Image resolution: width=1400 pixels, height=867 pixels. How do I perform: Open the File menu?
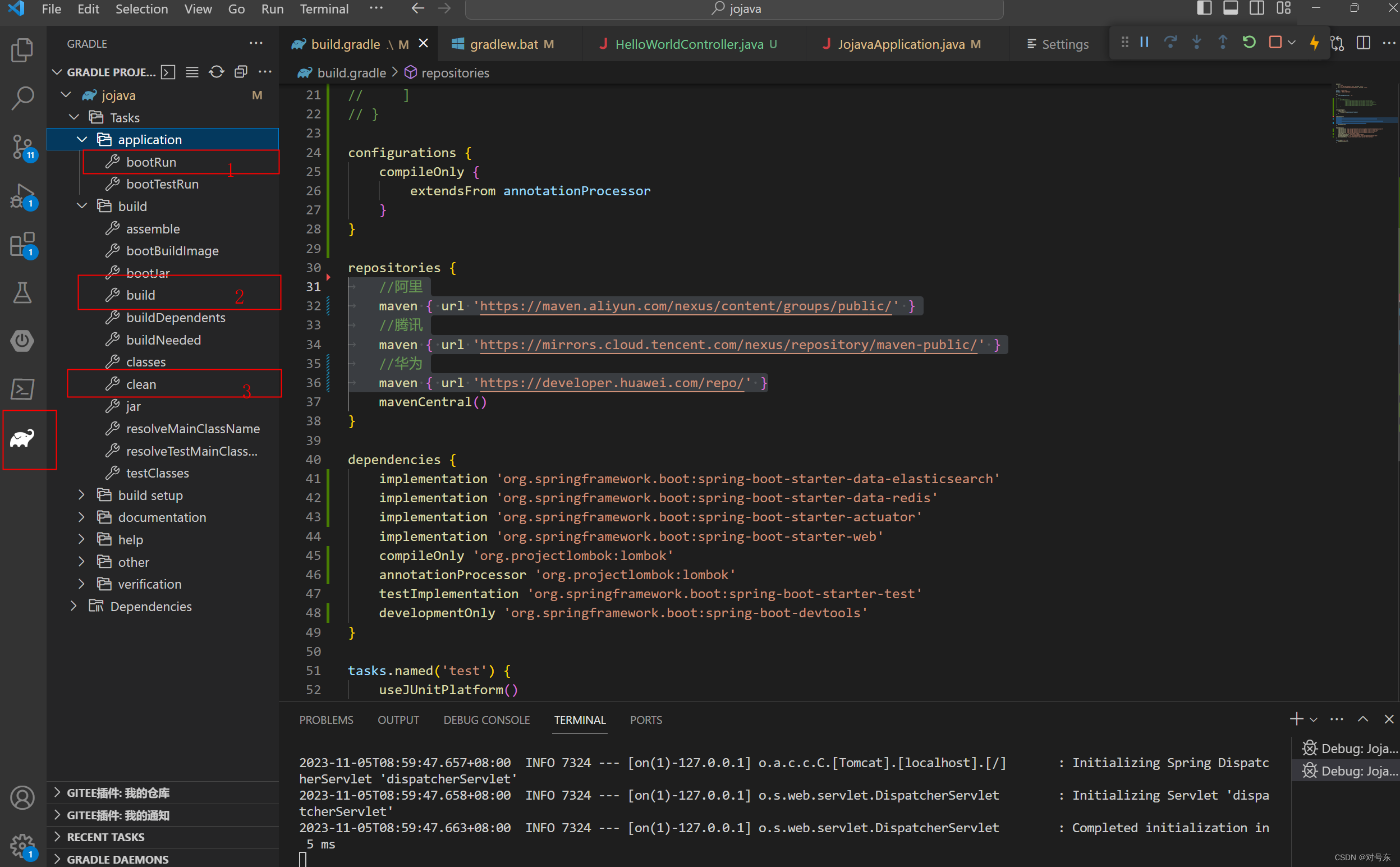tap(52, 9)
